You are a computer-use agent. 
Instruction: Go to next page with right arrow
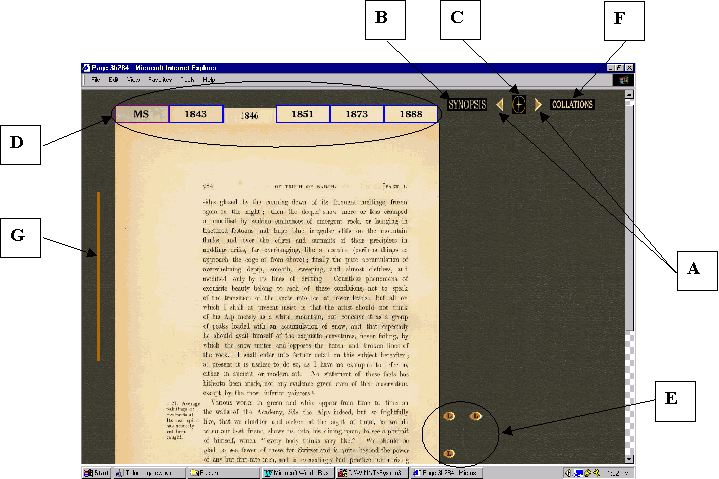click(x=538, y=105)
